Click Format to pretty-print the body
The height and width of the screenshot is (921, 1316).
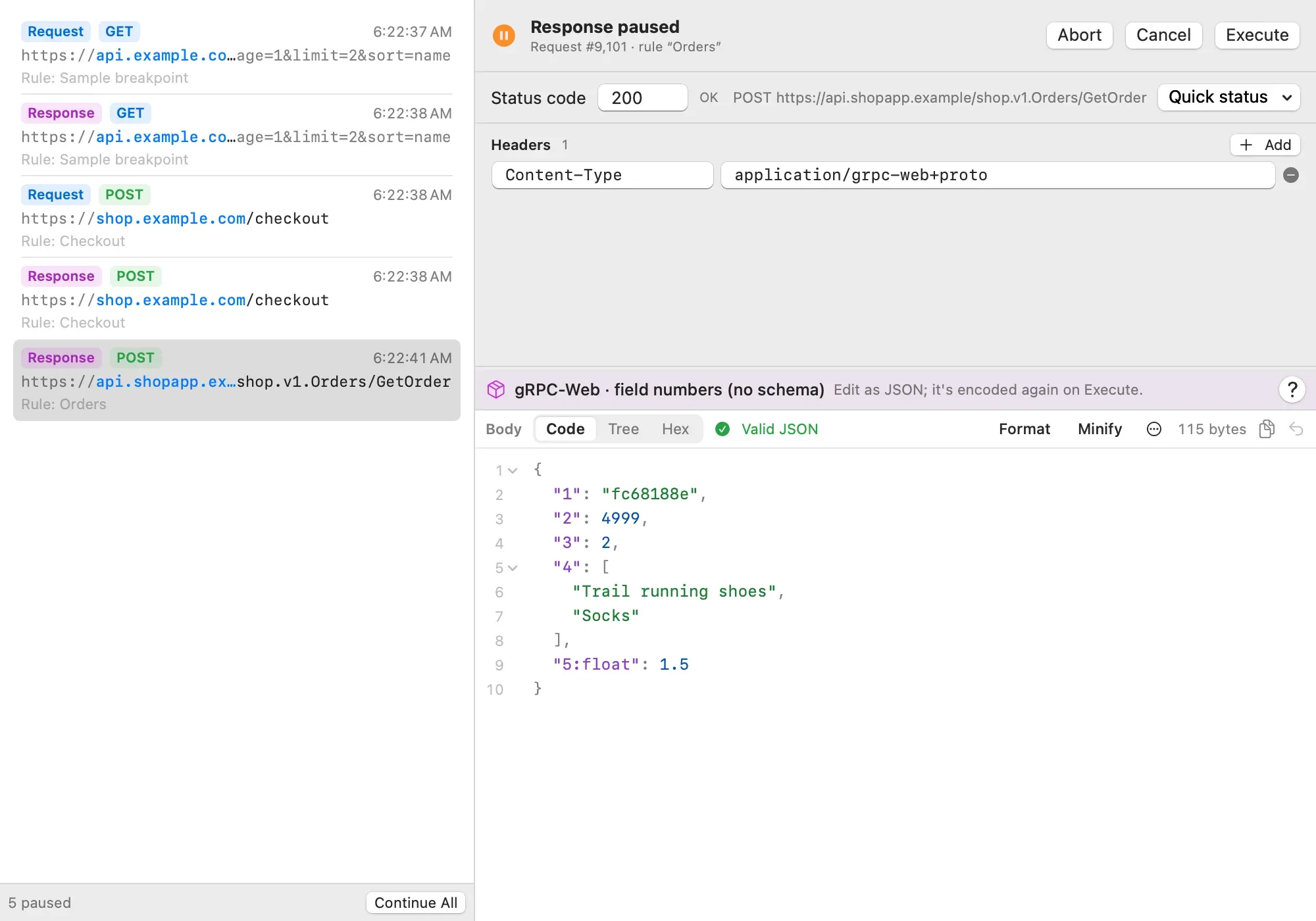pyautogui.click(x=1025, y=429)
